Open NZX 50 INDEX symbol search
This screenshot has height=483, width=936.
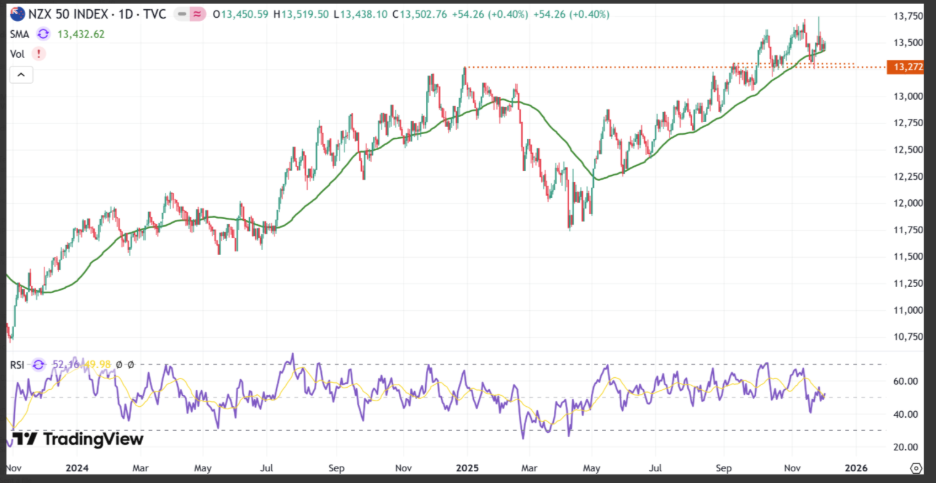click(66, 14)
